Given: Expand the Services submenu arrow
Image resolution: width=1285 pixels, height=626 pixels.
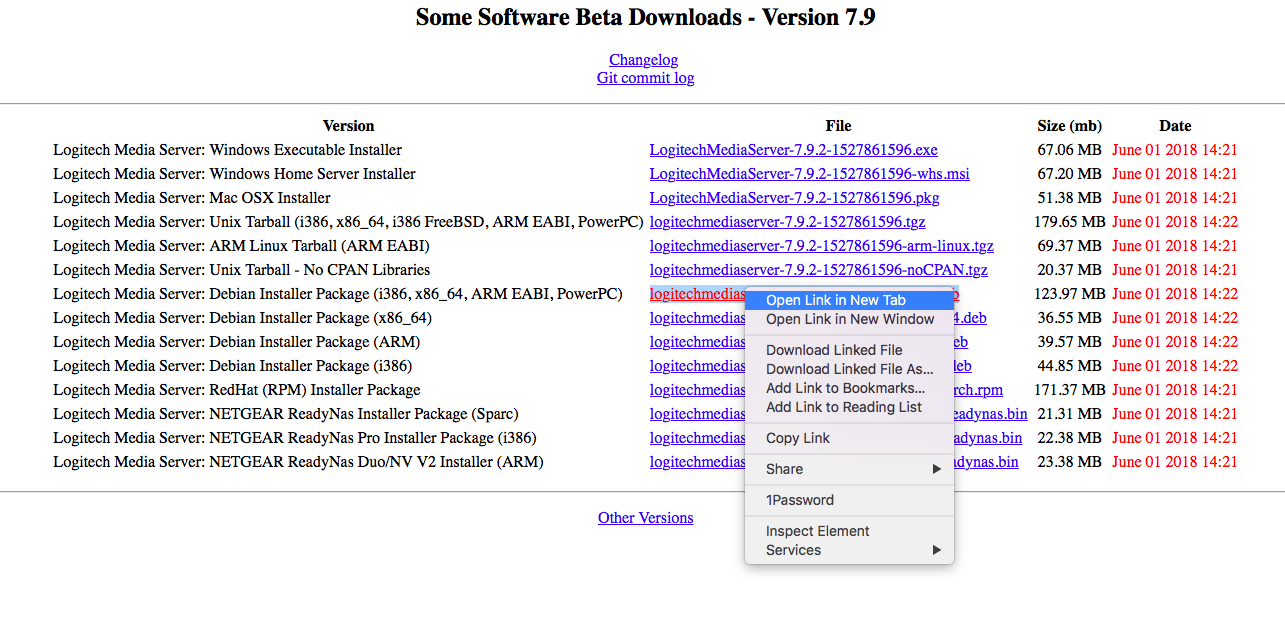Looking at the screenshot, I should point(937,550).
